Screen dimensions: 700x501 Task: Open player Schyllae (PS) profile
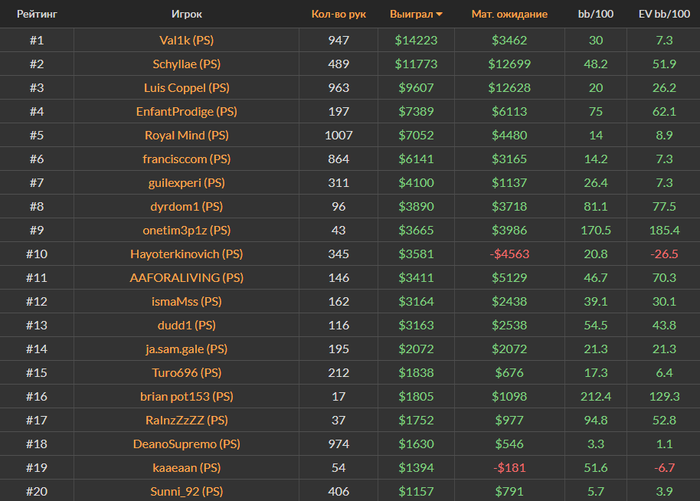(186, 64)
